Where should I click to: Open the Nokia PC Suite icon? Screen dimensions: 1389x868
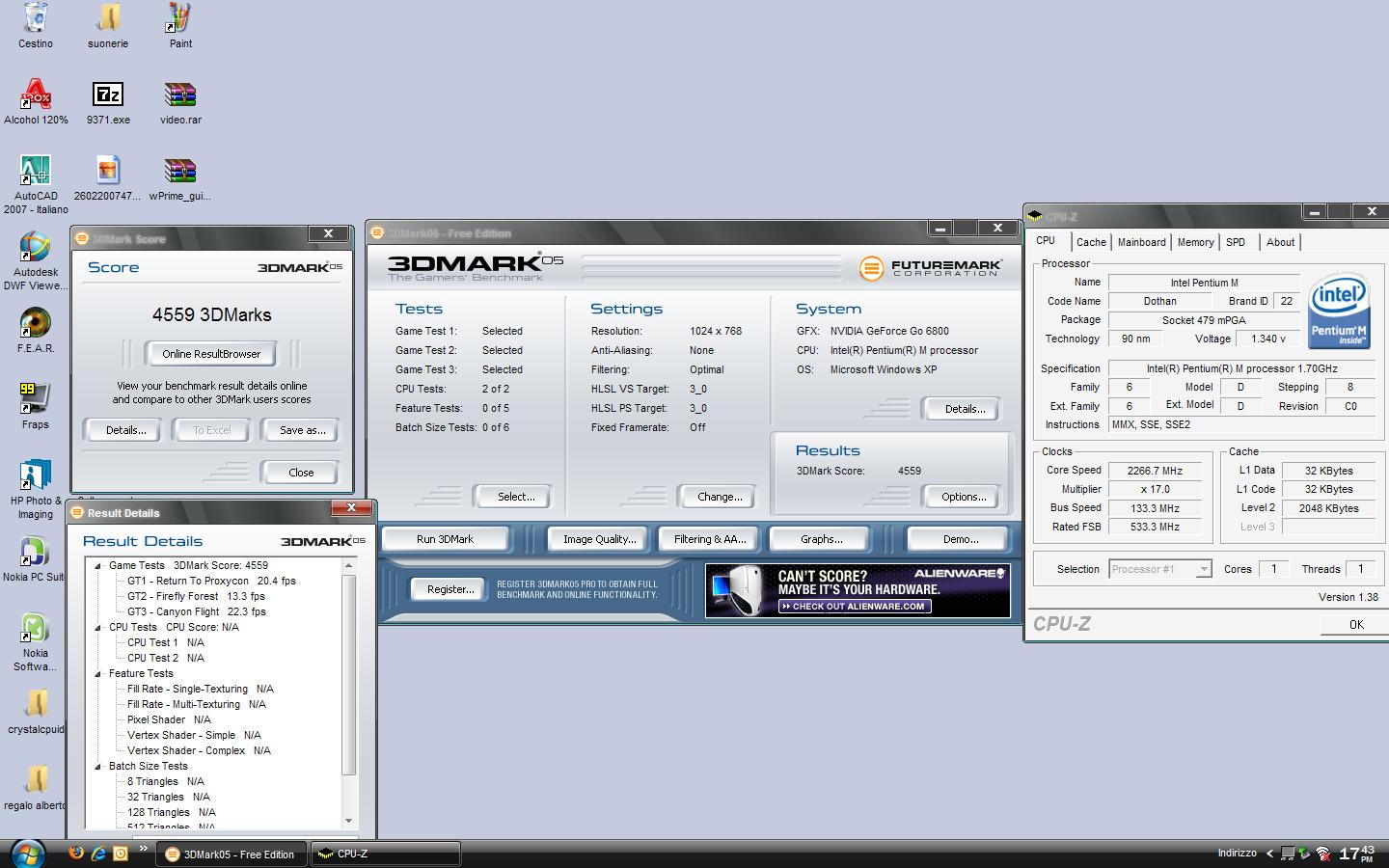tap(36, 552)
